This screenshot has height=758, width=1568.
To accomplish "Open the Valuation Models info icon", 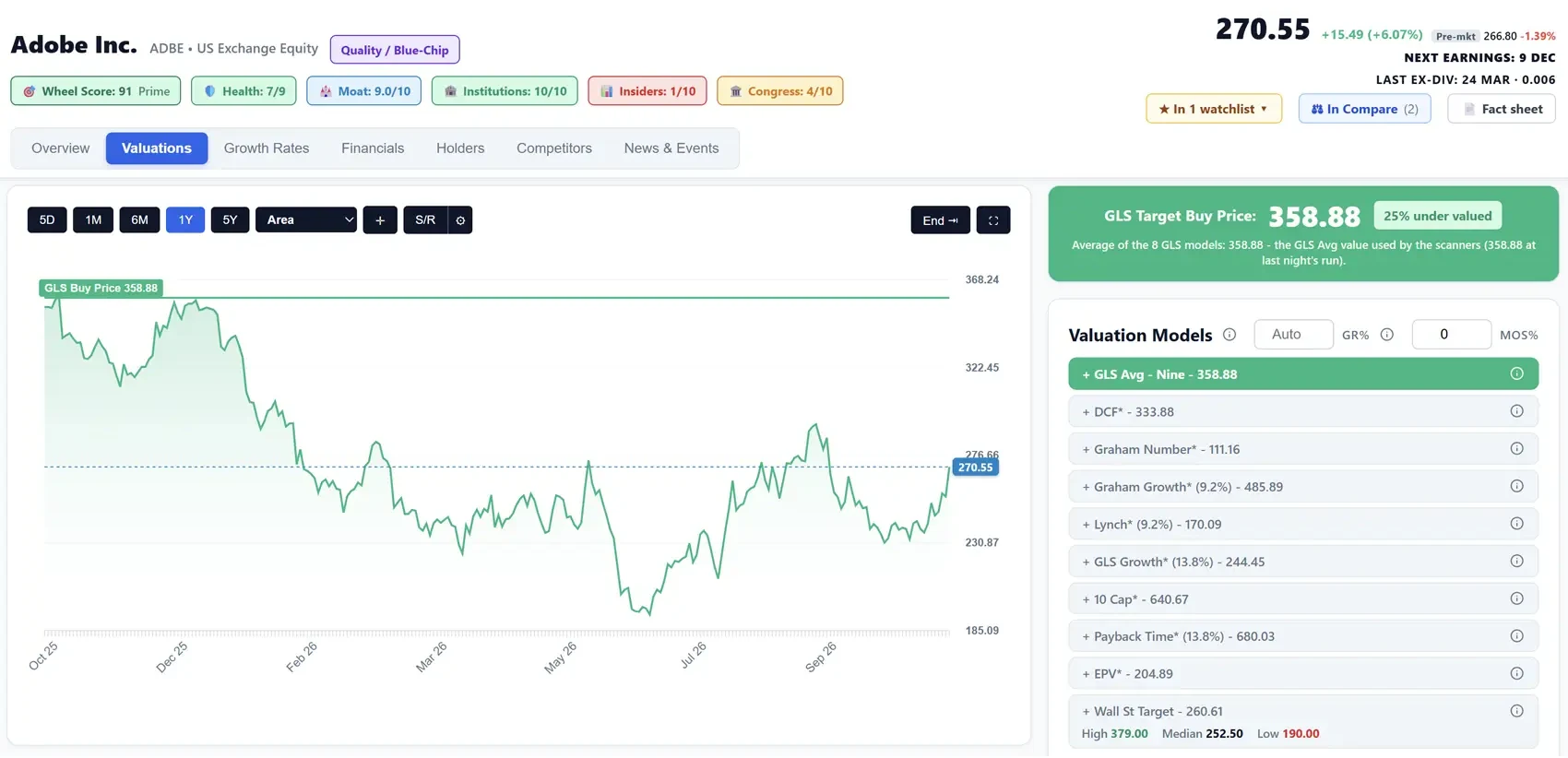I will tap(1229, 335).
